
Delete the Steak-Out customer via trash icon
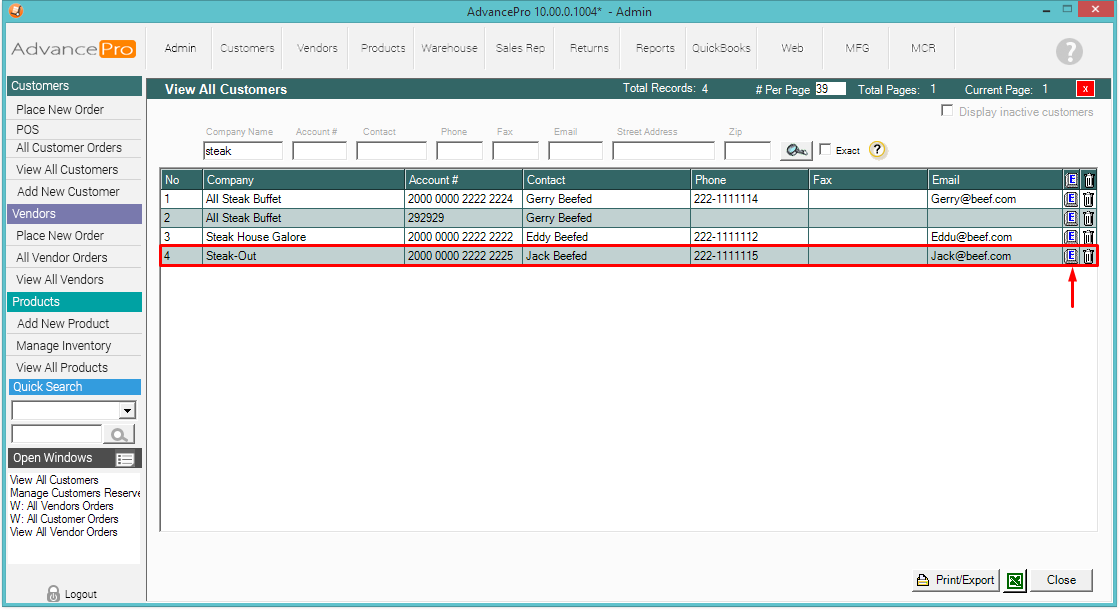1089,256
